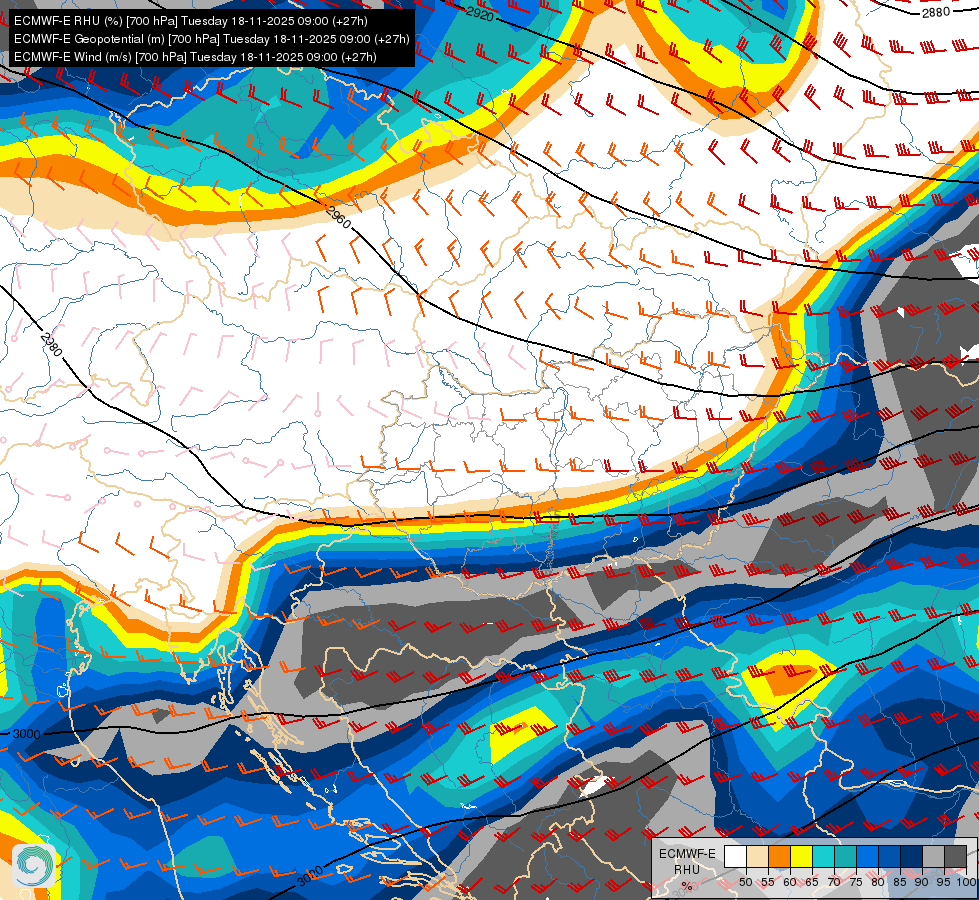
Task: Click the 3020 contour label near bottom
Action: (x=310, y=875)
